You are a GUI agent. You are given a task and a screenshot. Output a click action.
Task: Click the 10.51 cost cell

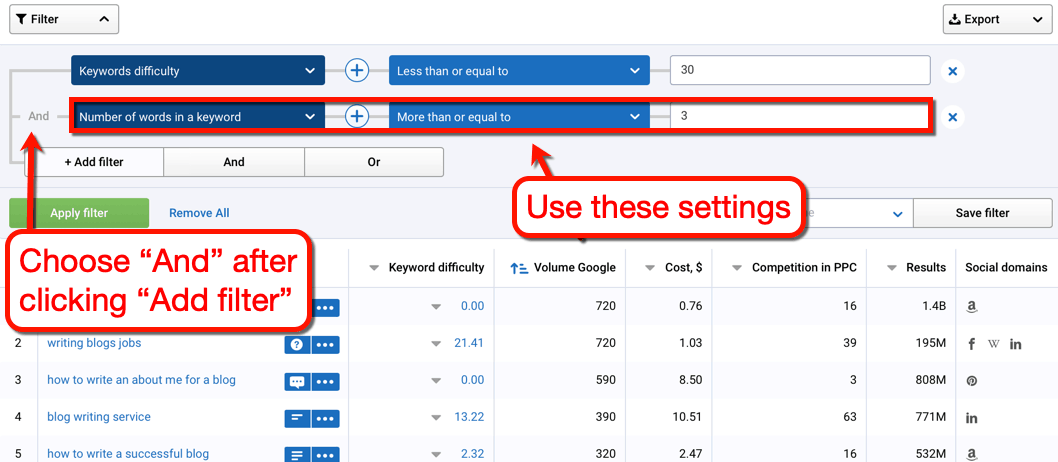688,417
